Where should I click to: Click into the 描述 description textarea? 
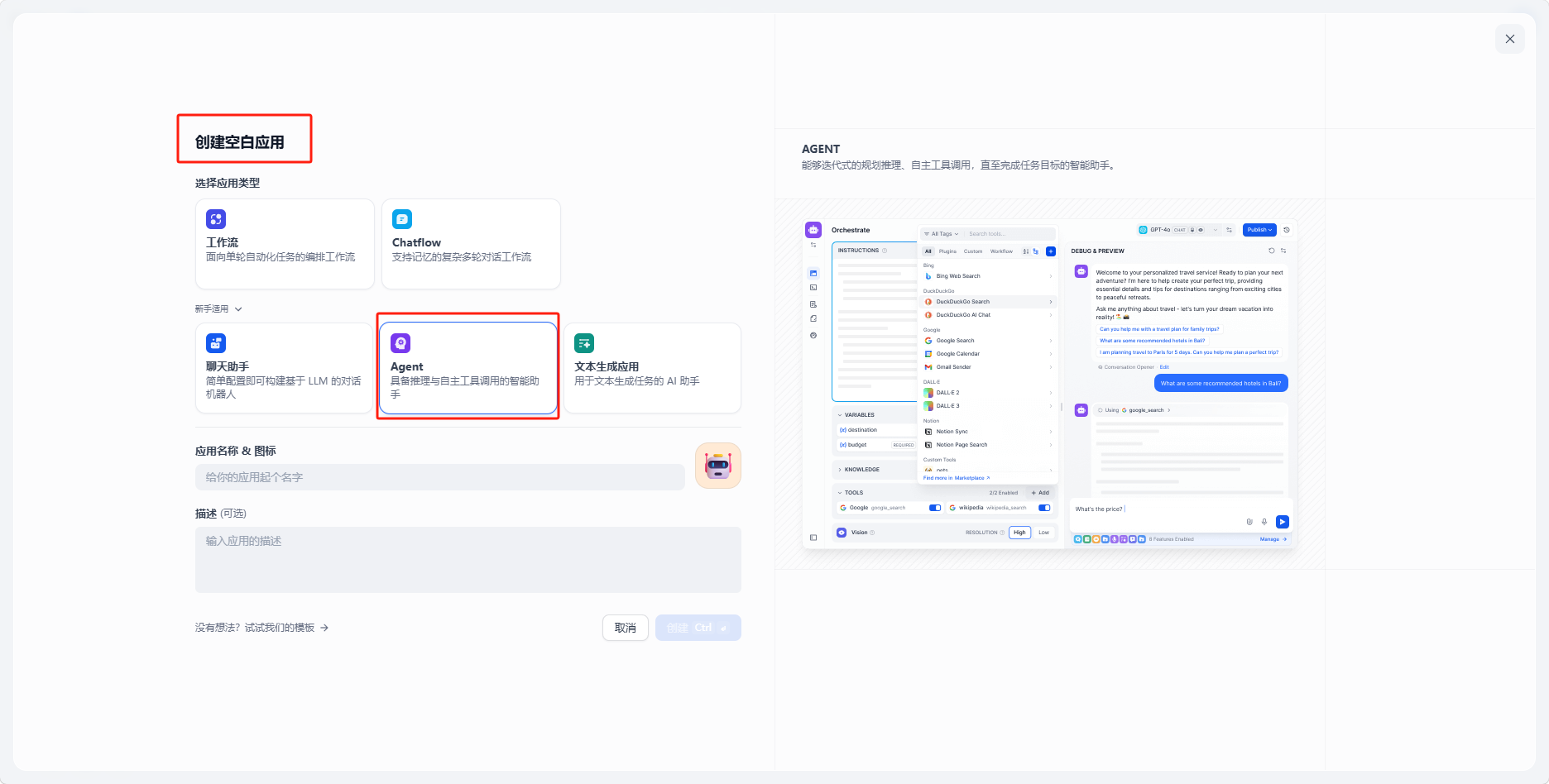point(468,560)
